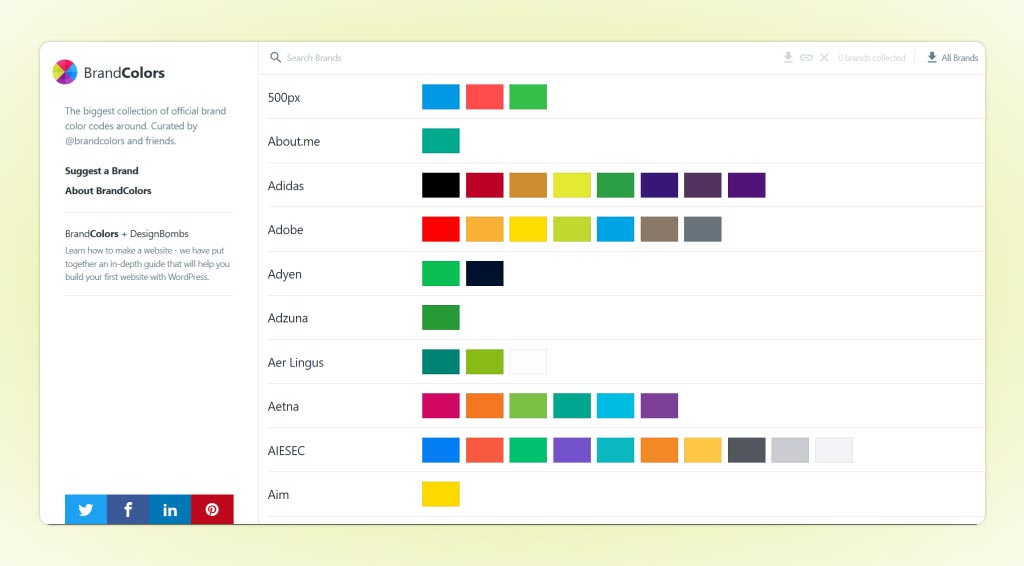Select the Adobe brand name
The width and height of the screenshot is (1024, 566).
pos(285,230)
